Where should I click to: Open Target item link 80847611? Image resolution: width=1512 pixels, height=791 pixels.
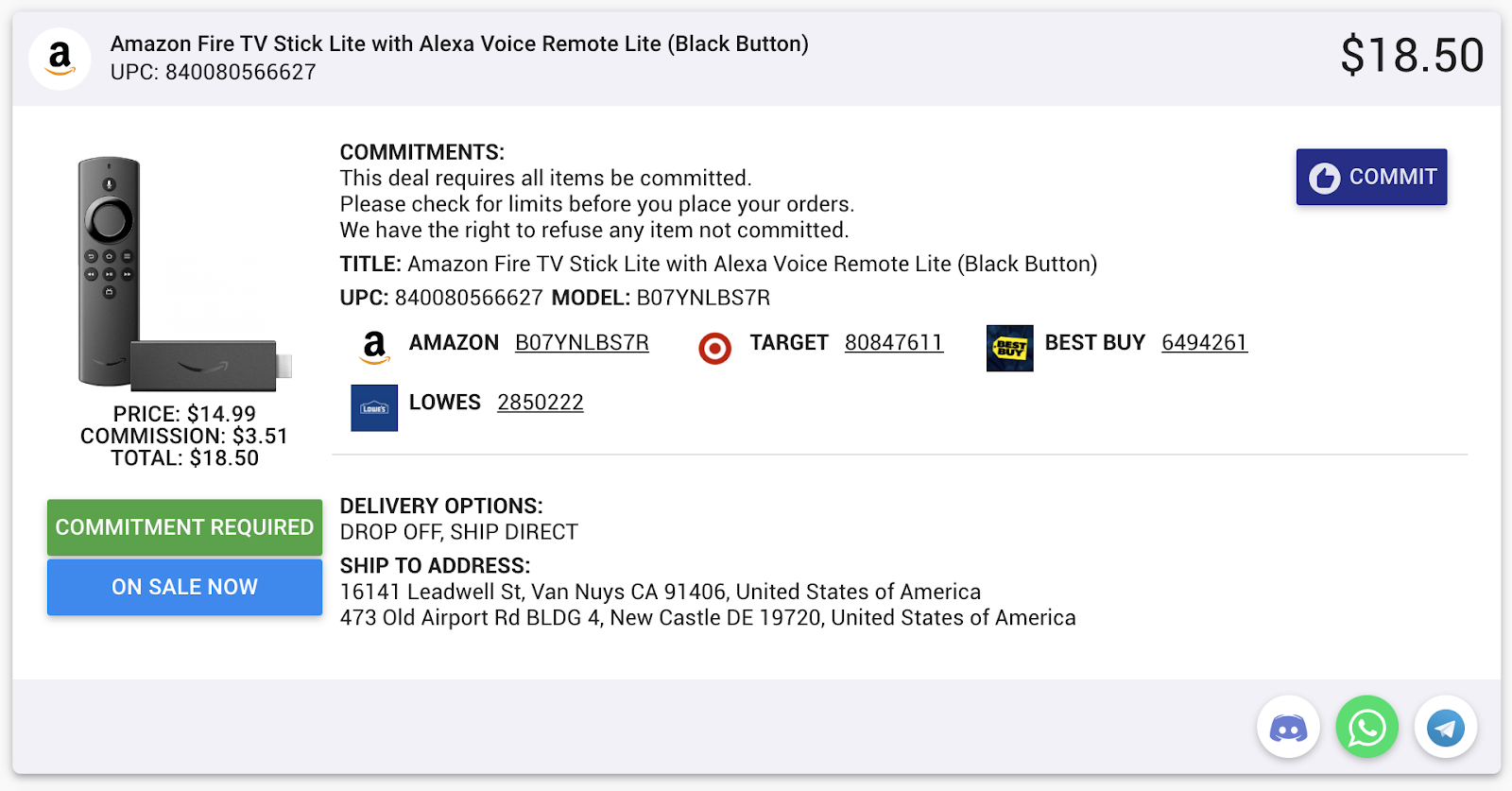click(894, 343)
